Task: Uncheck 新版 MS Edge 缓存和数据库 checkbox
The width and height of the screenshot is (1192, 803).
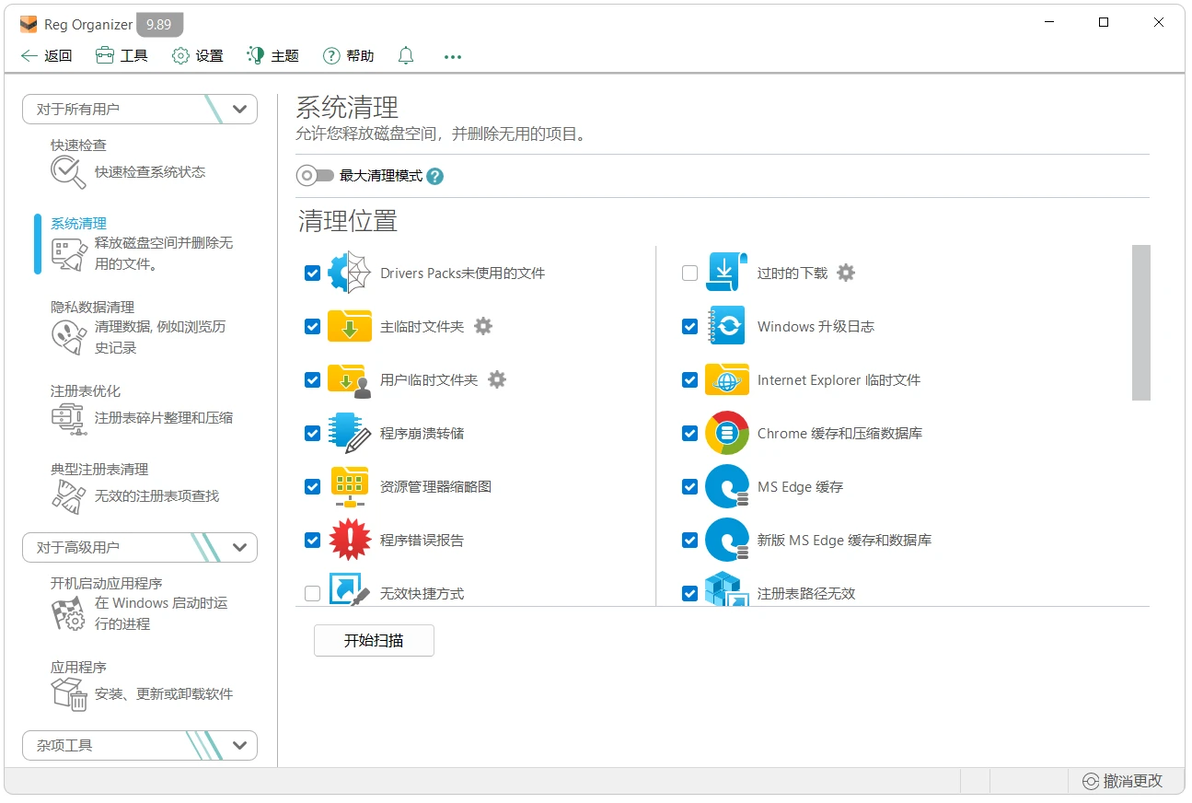Action: (690, 540)
